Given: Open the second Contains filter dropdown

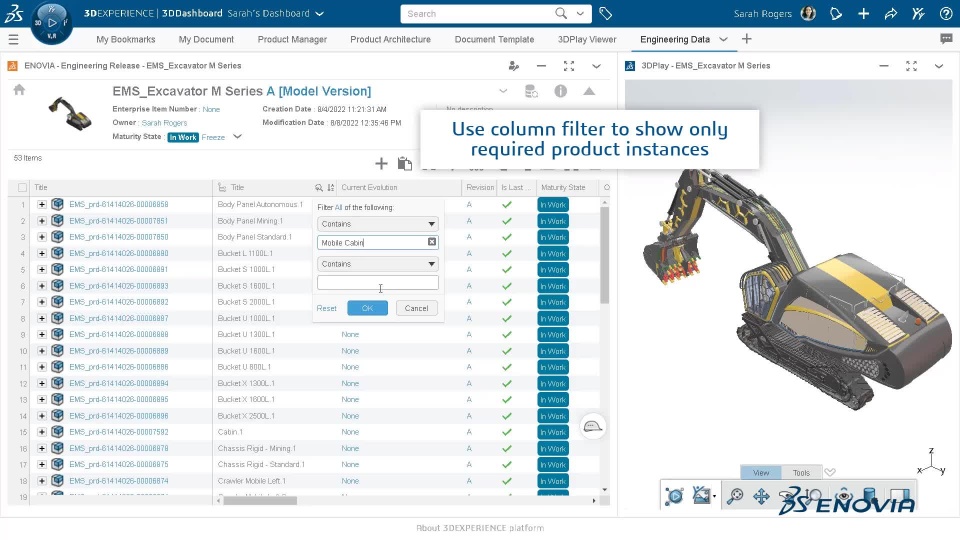Looking at the screenshot, I should tap(378, 264).
